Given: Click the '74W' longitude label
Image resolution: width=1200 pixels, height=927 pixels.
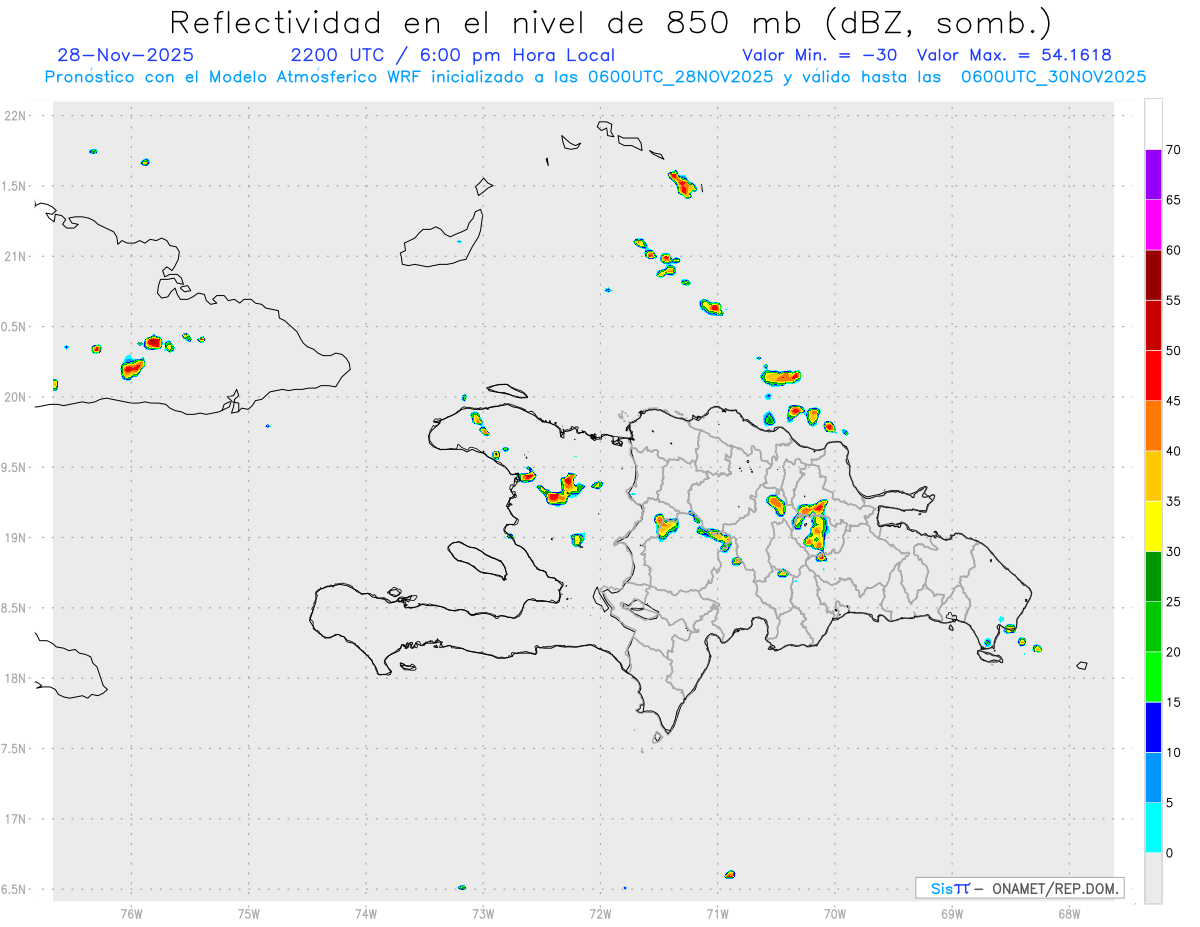Looking at the screenshot, I should (x=366, y=913).
